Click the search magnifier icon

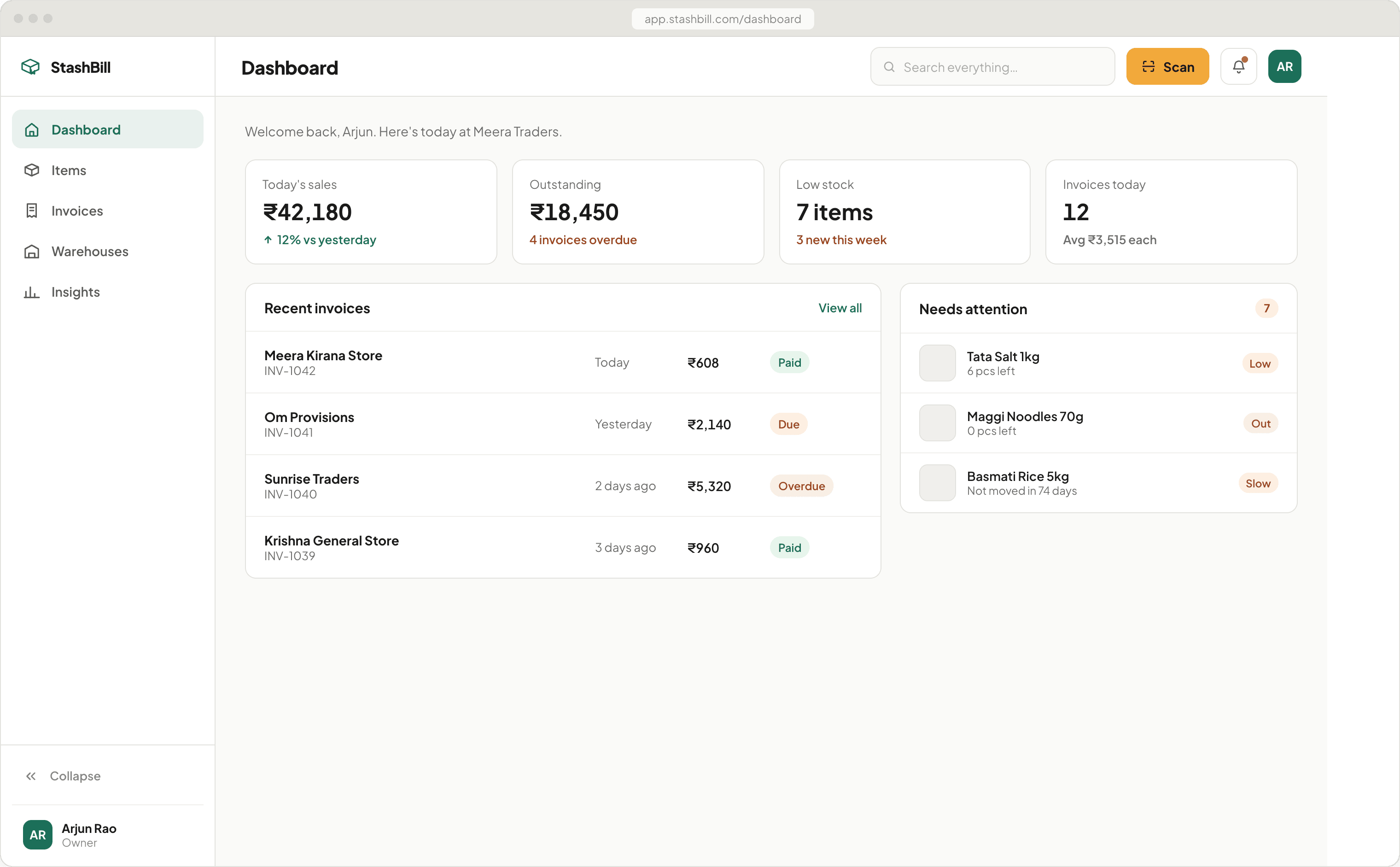tap(889, 67)
